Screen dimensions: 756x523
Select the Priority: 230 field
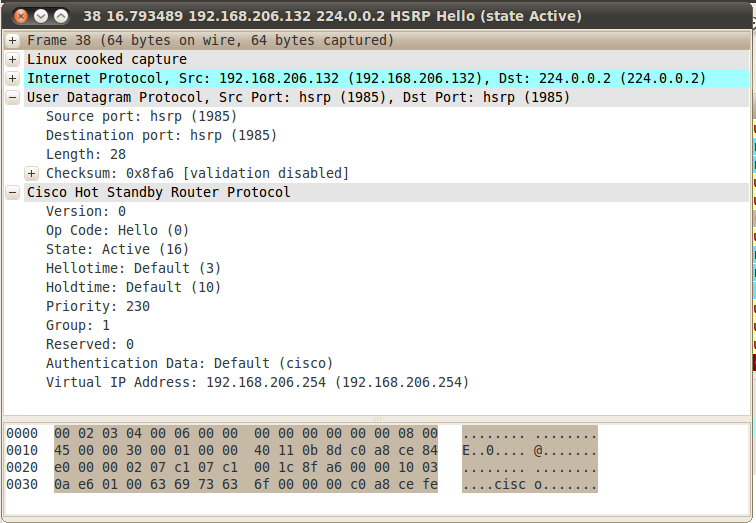97,306
